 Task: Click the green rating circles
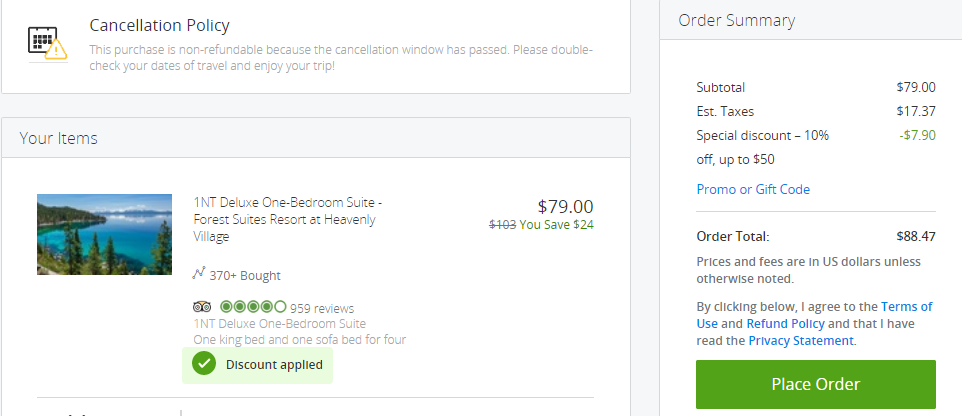(x=253, y=306)
